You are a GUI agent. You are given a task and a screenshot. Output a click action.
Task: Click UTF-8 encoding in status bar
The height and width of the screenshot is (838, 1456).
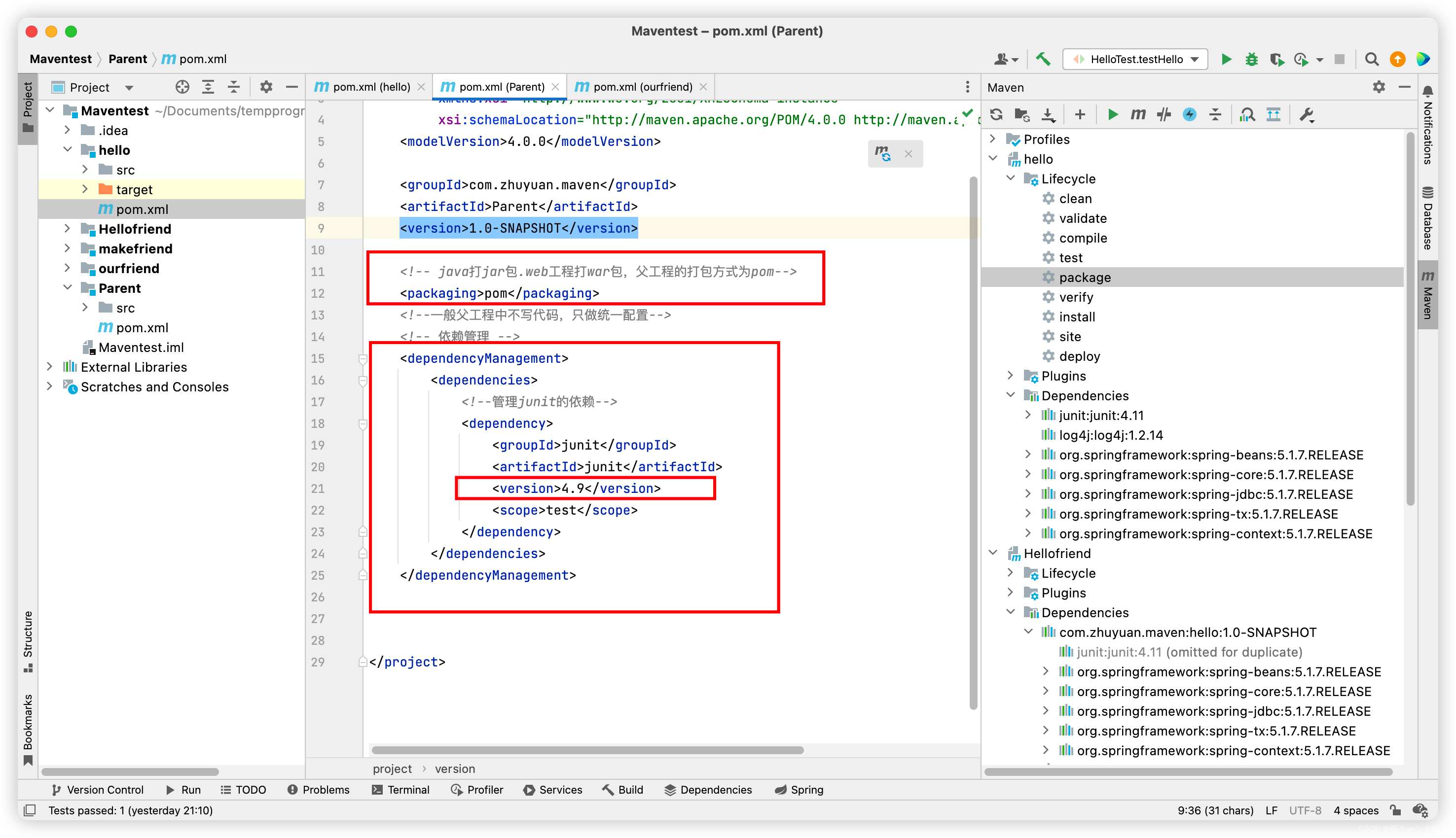point(1305,810)
